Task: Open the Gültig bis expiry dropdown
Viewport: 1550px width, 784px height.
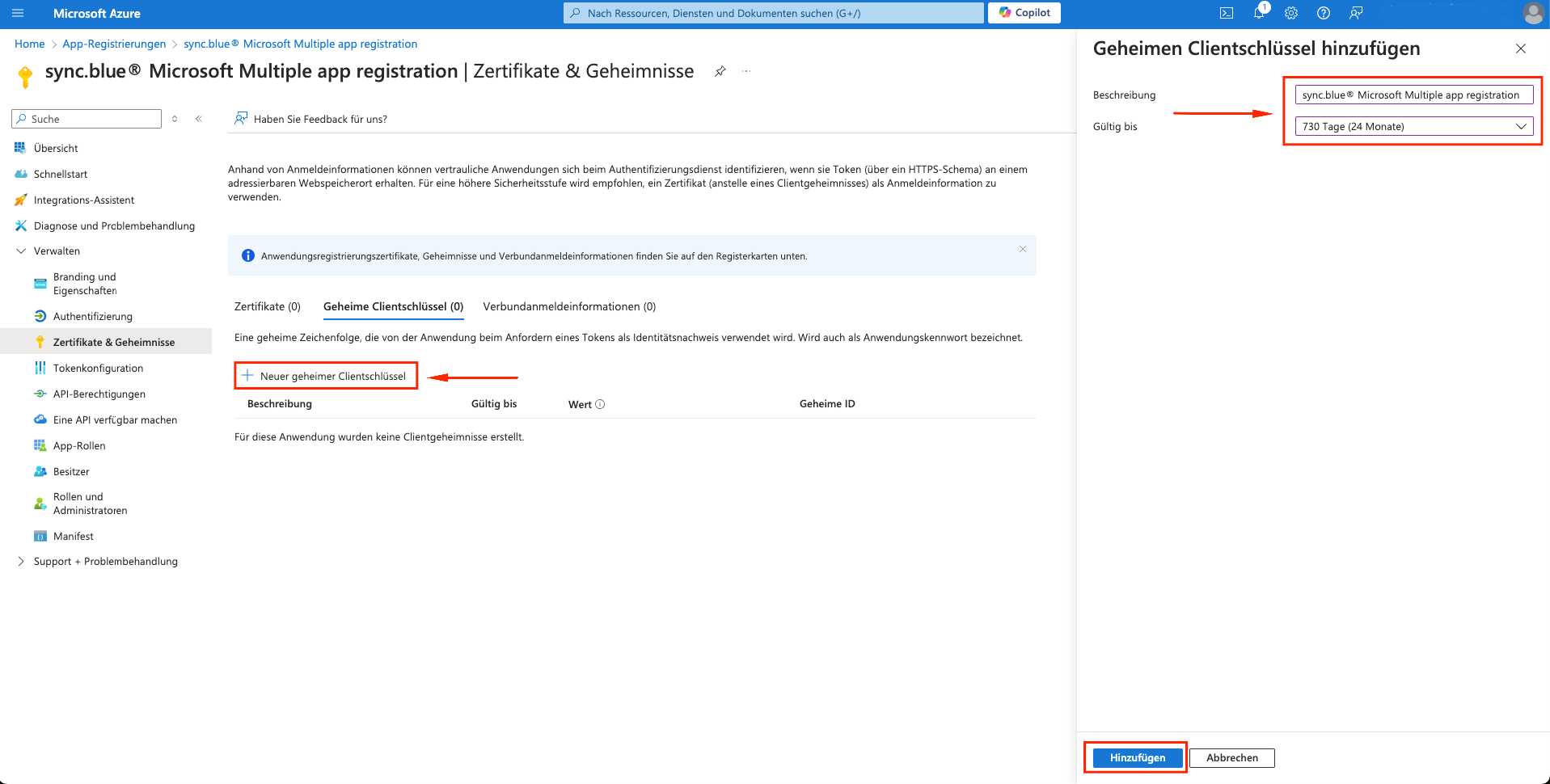Action: pos(1413,126)
